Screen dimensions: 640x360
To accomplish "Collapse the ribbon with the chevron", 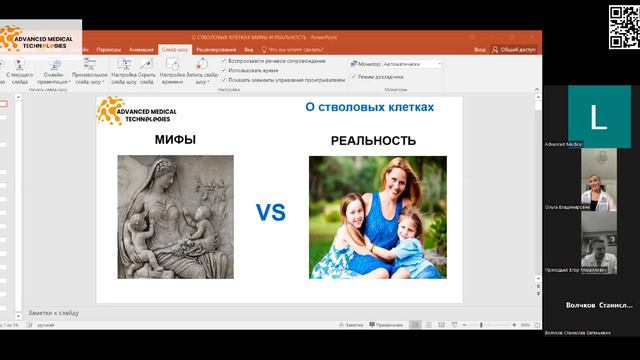I will pyautogui.click(x=537, y=89).
